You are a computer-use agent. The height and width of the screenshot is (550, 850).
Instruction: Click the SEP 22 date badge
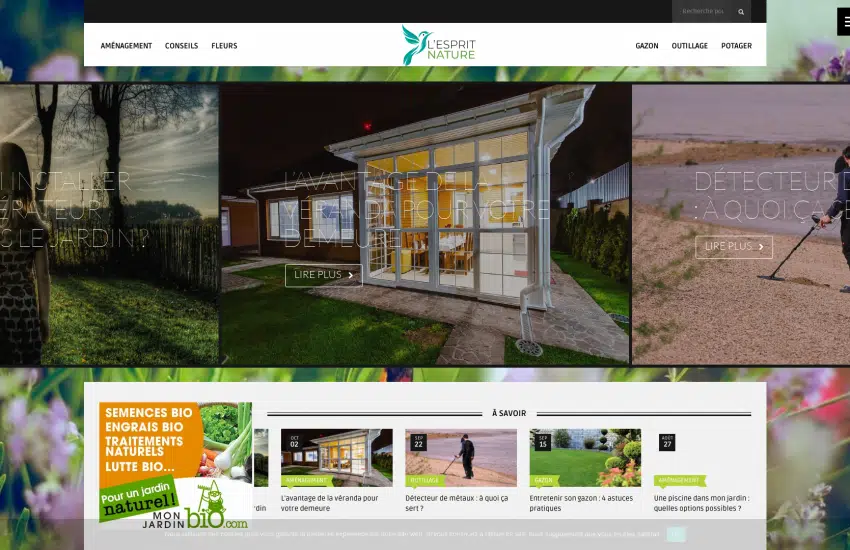418,442
